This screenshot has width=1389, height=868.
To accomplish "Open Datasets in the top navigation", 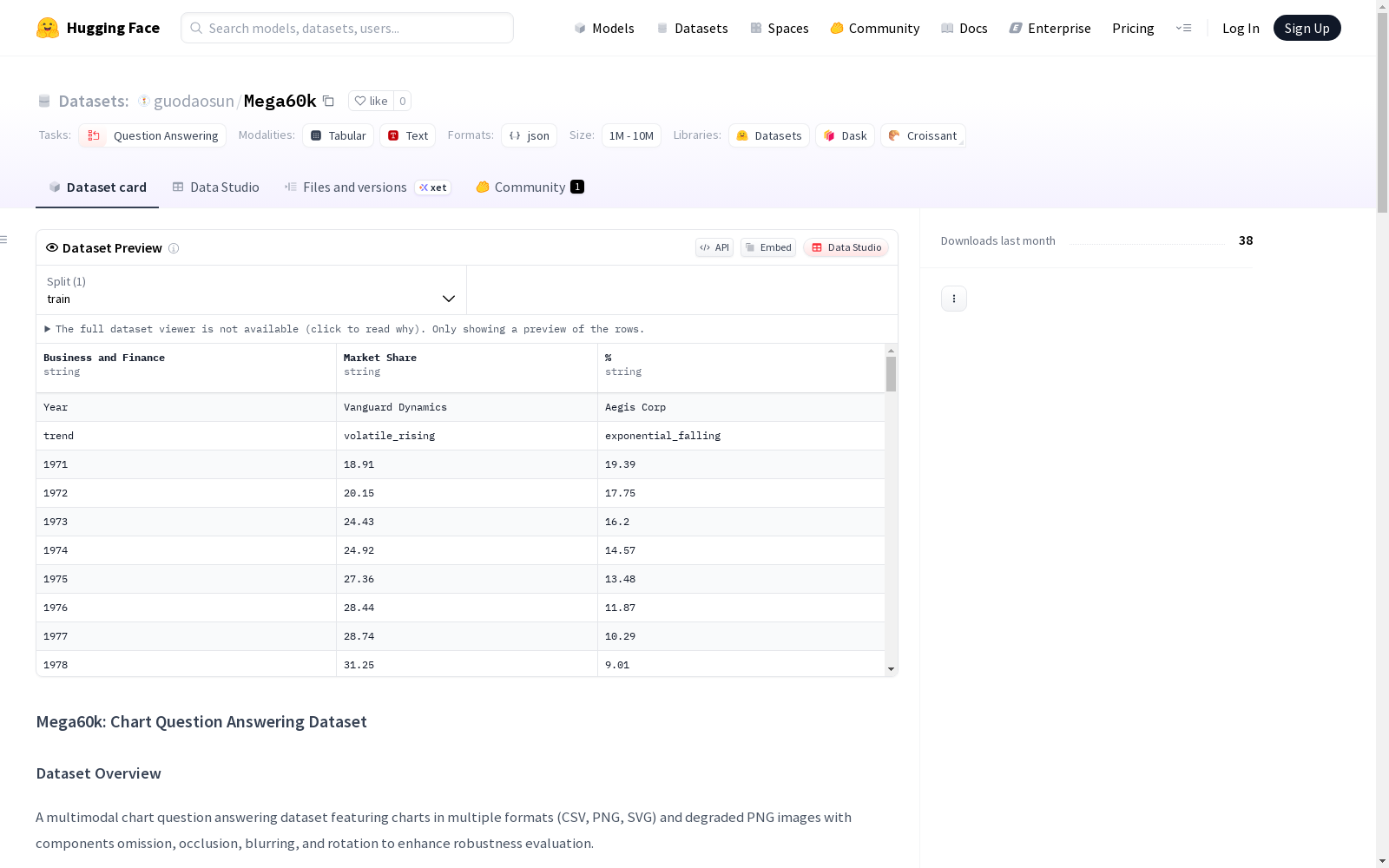I will pyautogui.click(x=692, y=28).
